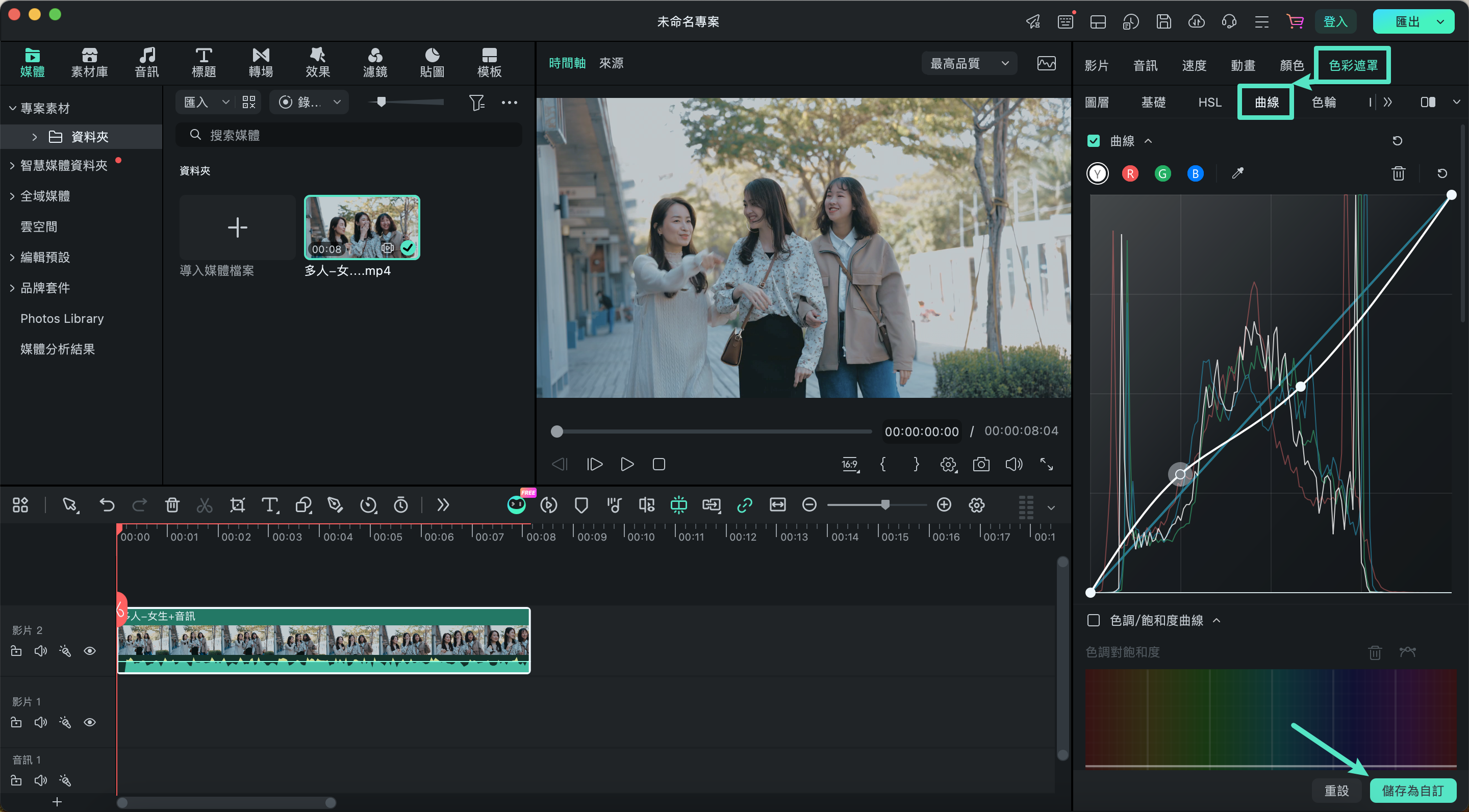Click the undo arrow in the timeline toolbar
1469x812 pixels.
107,504
